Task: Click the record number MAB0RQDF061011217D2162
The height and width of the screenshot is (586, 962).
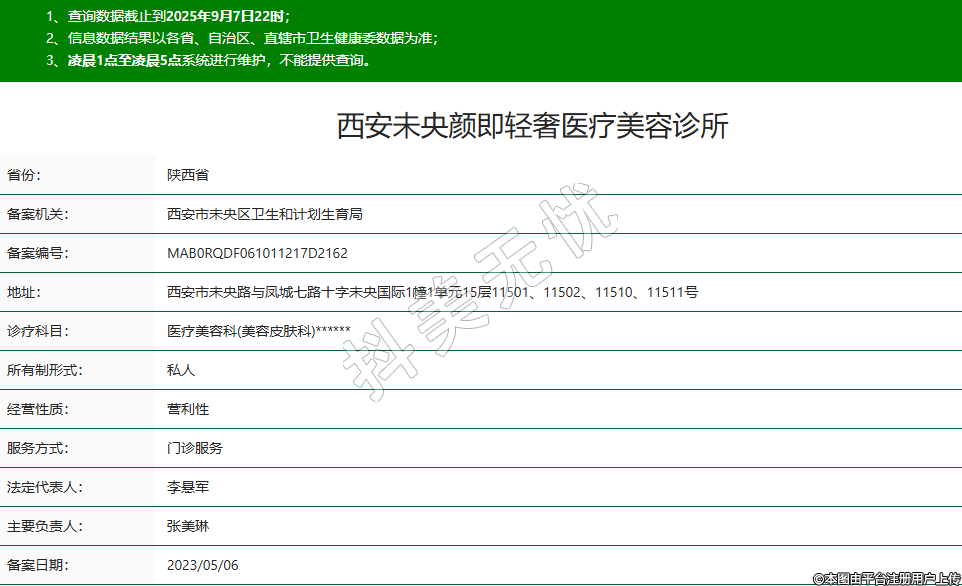Action: [x=257, y=253]
